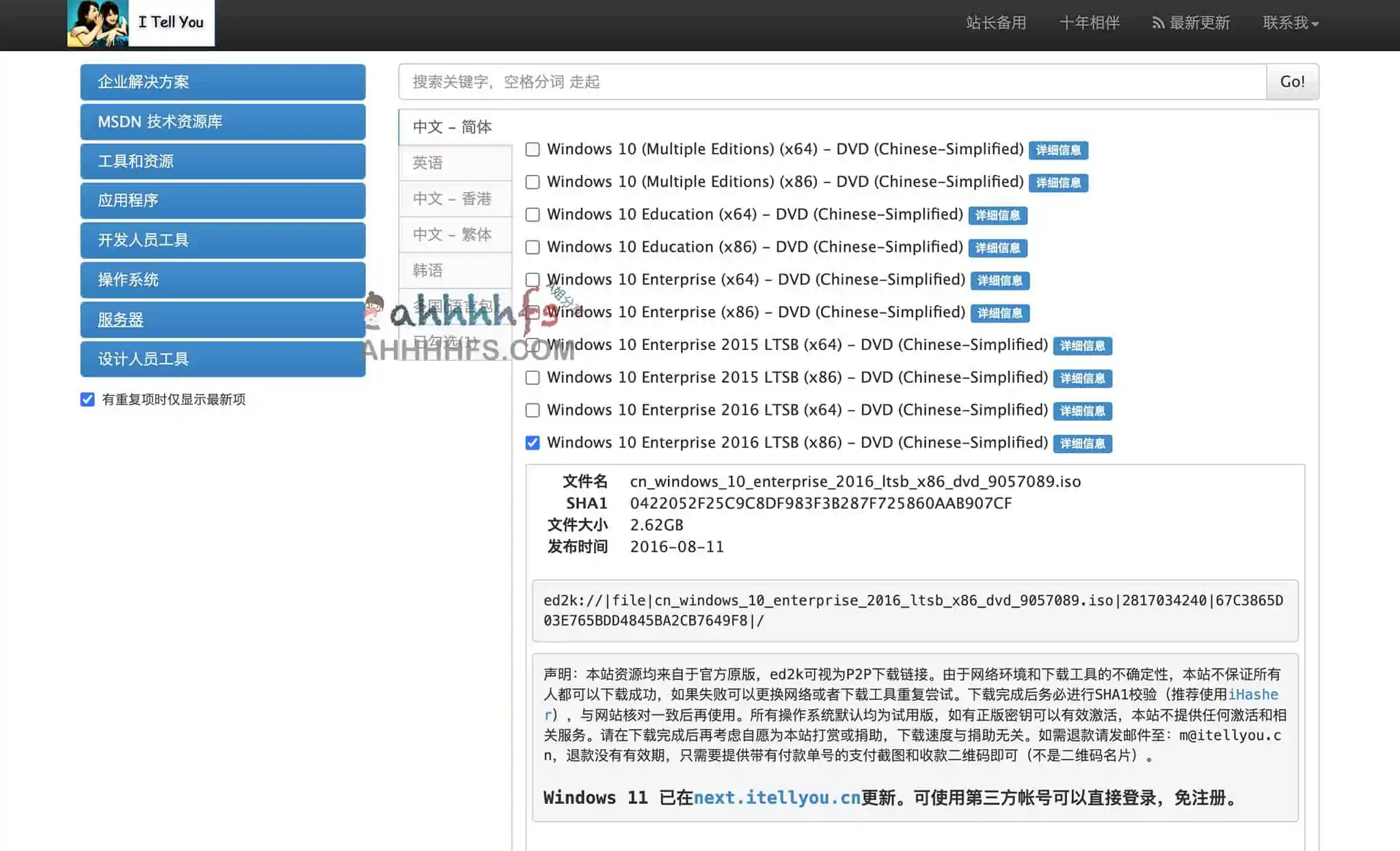The height and width of the screenshot is (851, 1400).
Task: Open the 服务器 category
Action: 222,319
